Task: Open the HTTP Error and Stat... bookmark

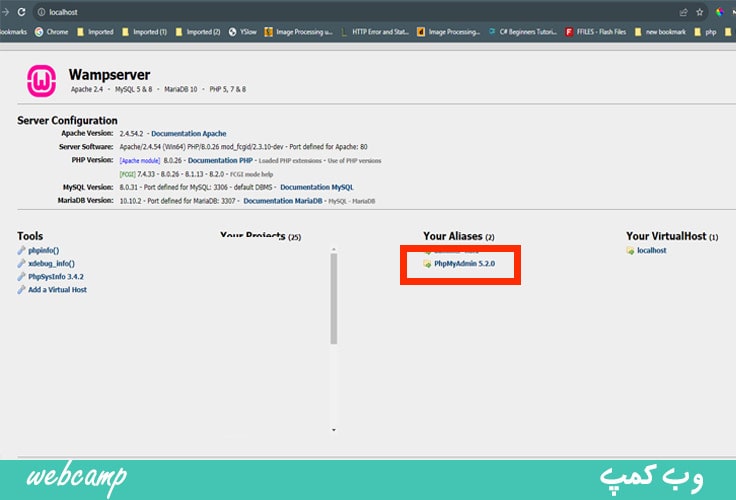Action: tap(375, 32)
